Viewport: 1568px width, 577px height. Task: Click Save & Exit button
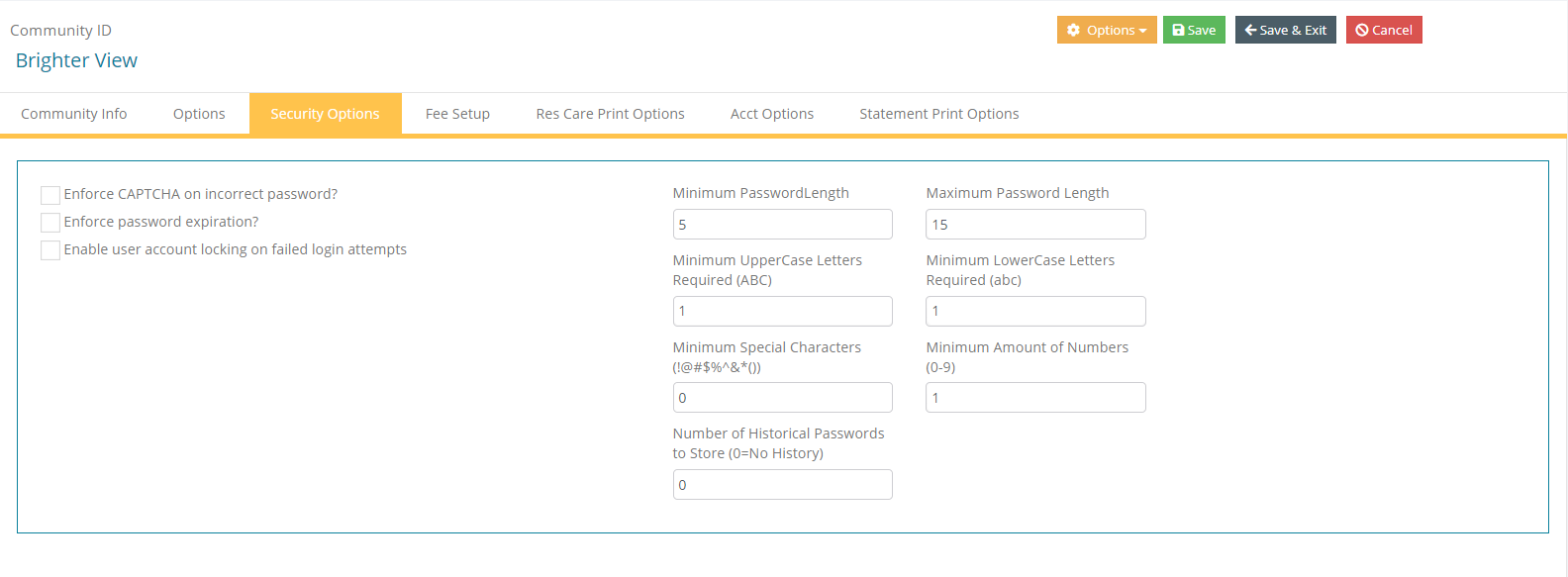point(1285,30)
